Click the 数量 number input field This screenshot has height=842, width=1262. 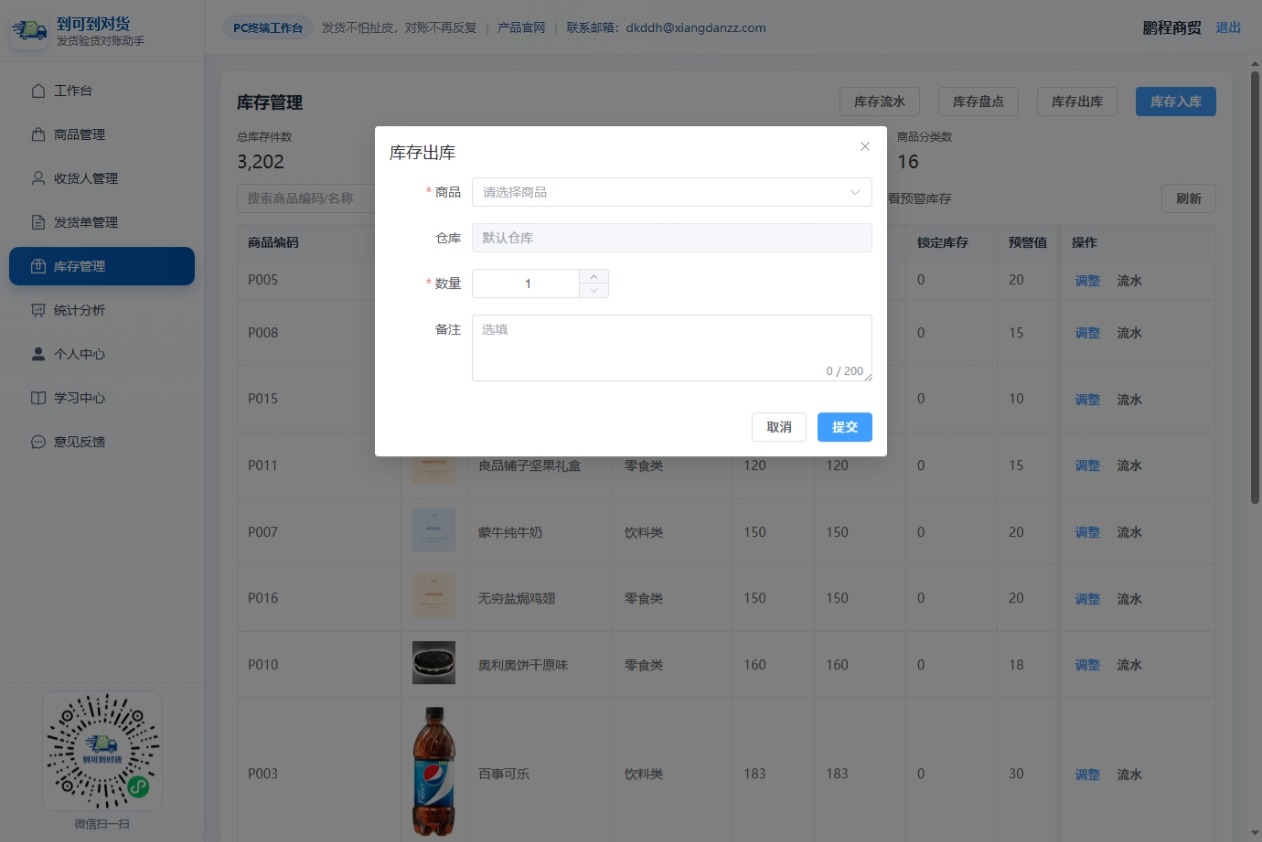coord(527,284)
